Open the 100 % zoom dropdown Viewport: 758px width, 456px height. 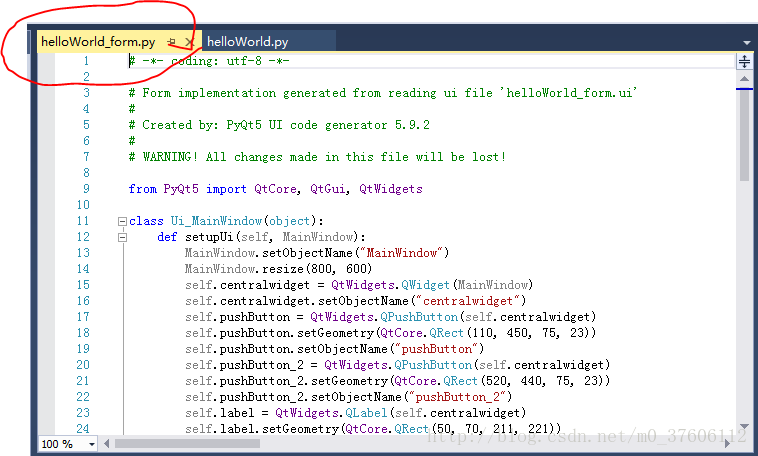pyautogui.click(x=91, y=444)
